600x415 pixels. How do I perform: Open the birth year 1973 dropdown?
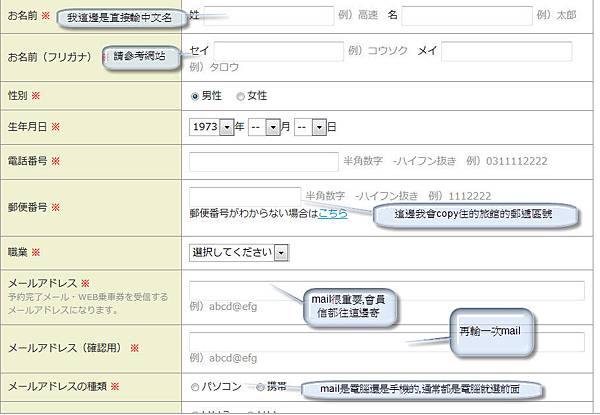[211, 127]
